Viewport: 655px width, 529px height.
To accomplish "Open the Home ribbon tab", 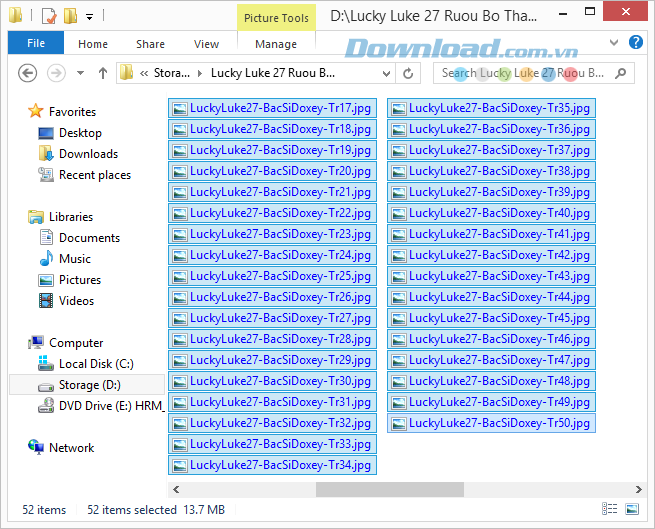I will click(93, 44).
